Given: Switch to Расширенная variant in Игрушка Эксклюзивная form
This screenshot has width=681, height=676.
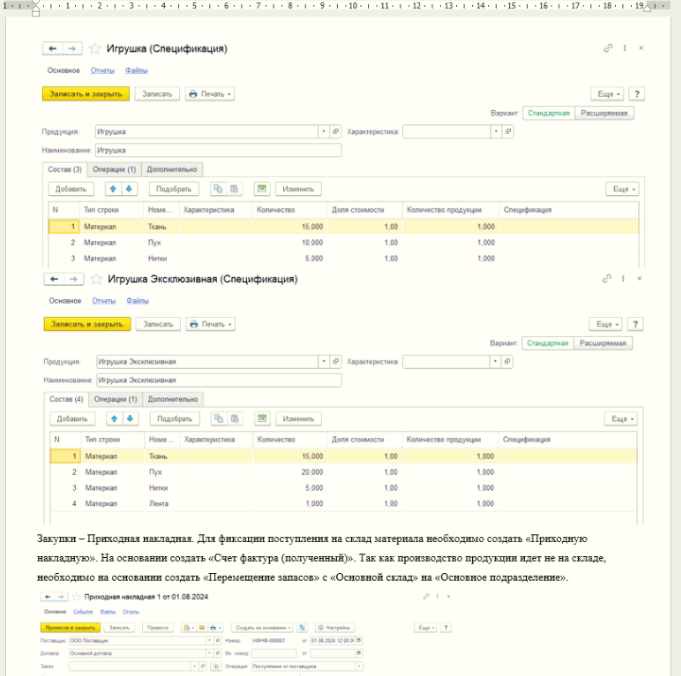Looking at the screenshot, I should pyautogui.click(x=606, y=343).
